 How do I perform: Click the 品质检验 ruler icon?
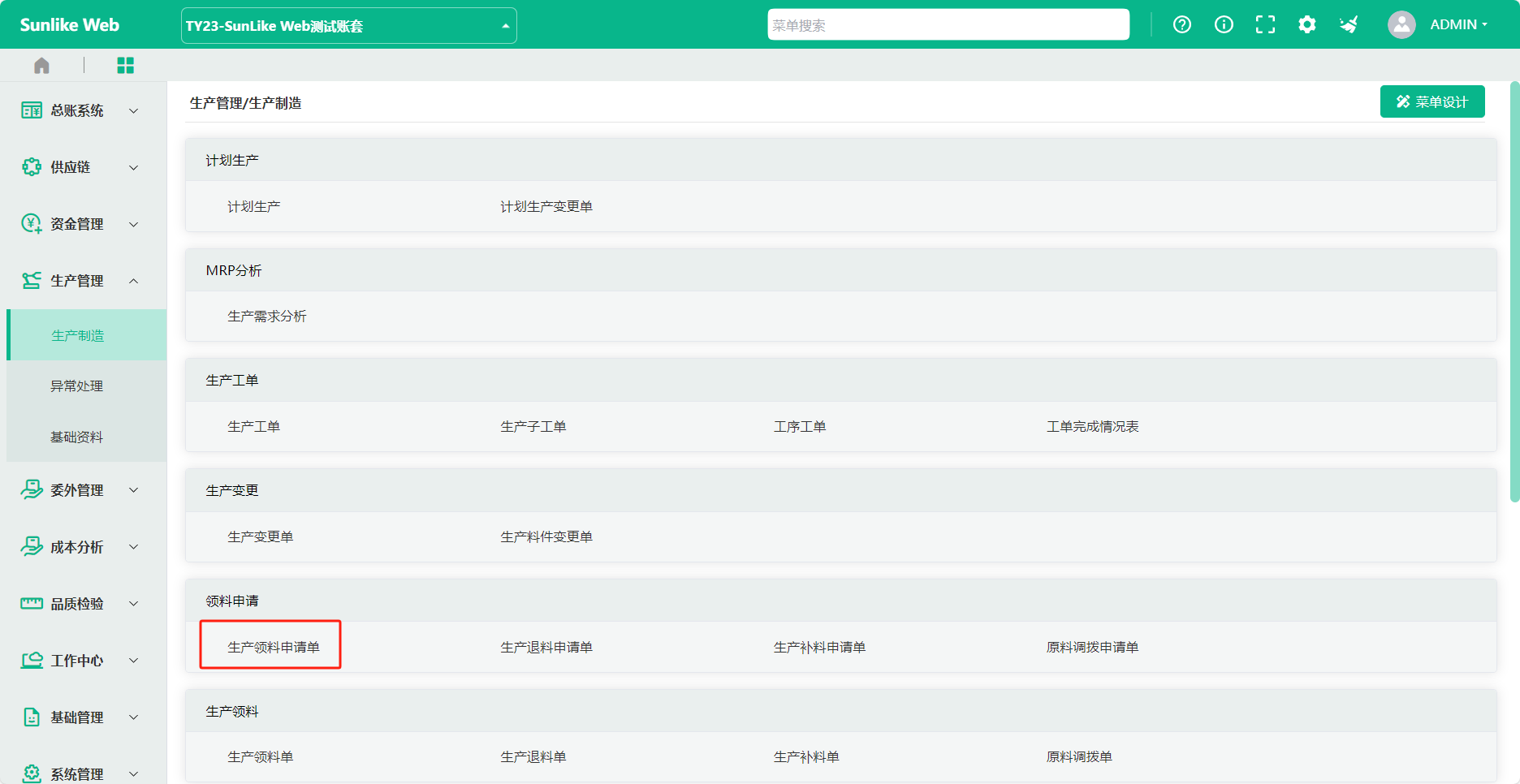[x=32, y=603]
